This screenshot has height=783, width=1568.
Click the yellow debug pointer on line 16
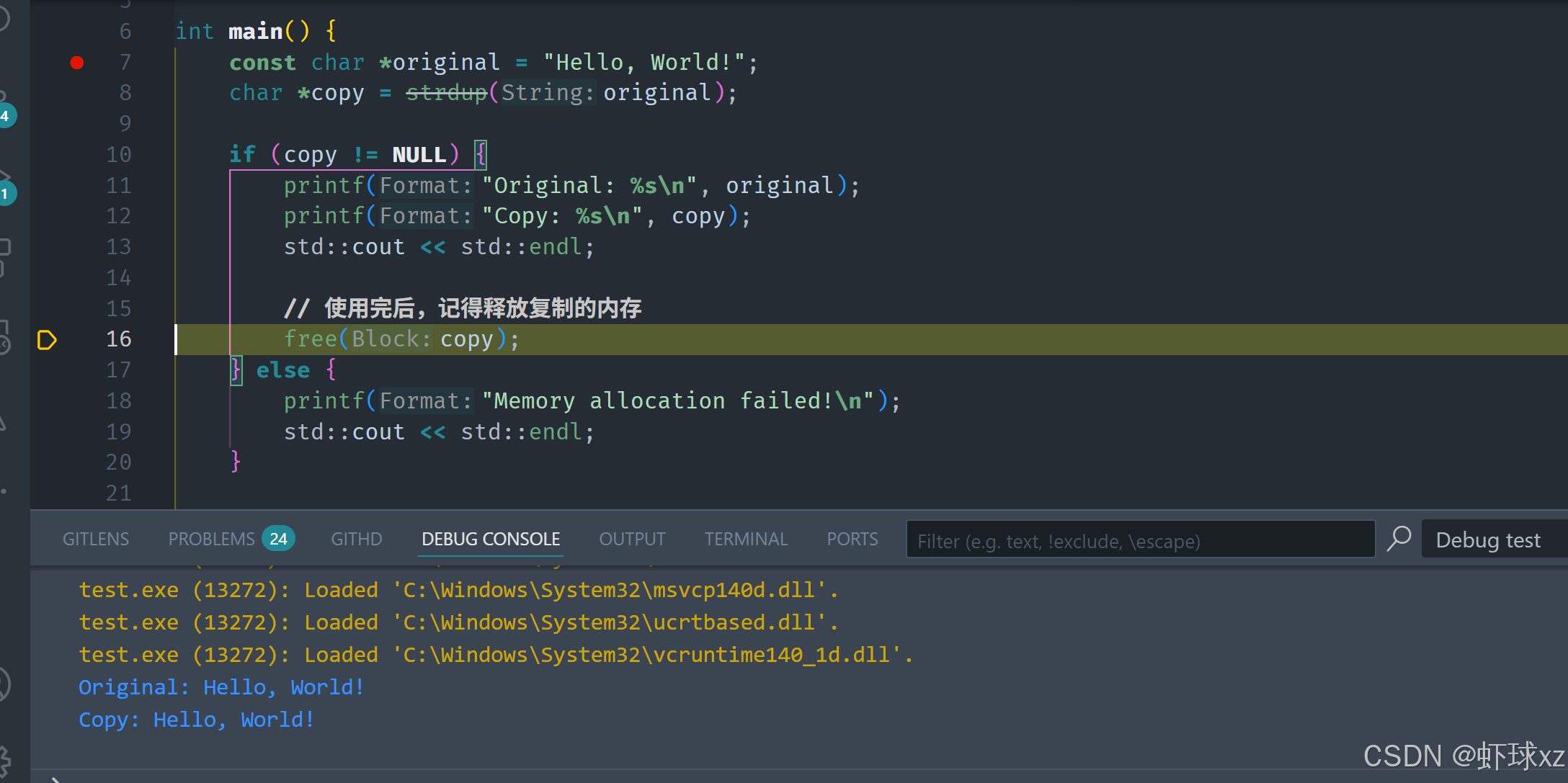pyautogui.click(x=47, y=339)
